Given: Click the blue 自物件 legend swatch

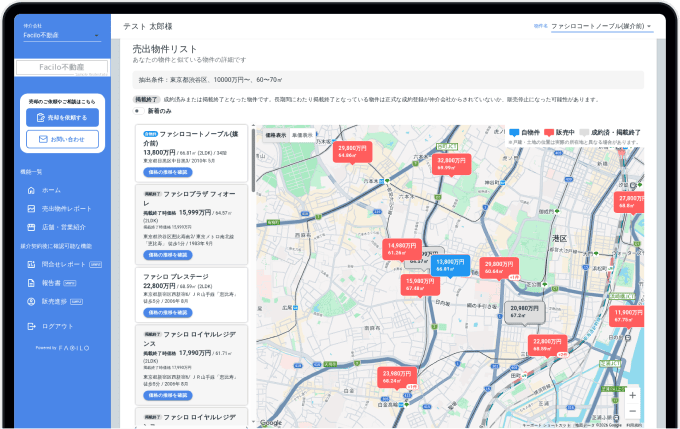Looking at the screenshot, I should pos(514,132).
